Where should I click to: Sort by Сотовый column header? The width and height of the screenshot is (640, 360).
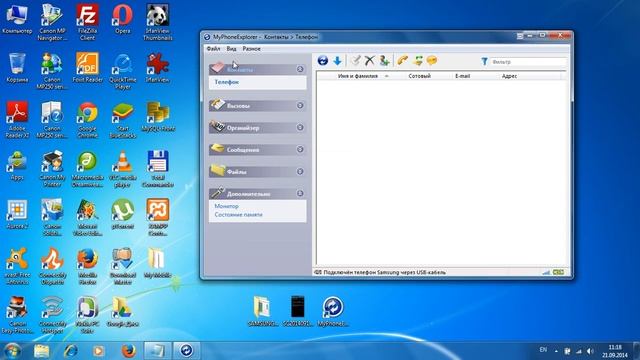(x=420, y=76)
